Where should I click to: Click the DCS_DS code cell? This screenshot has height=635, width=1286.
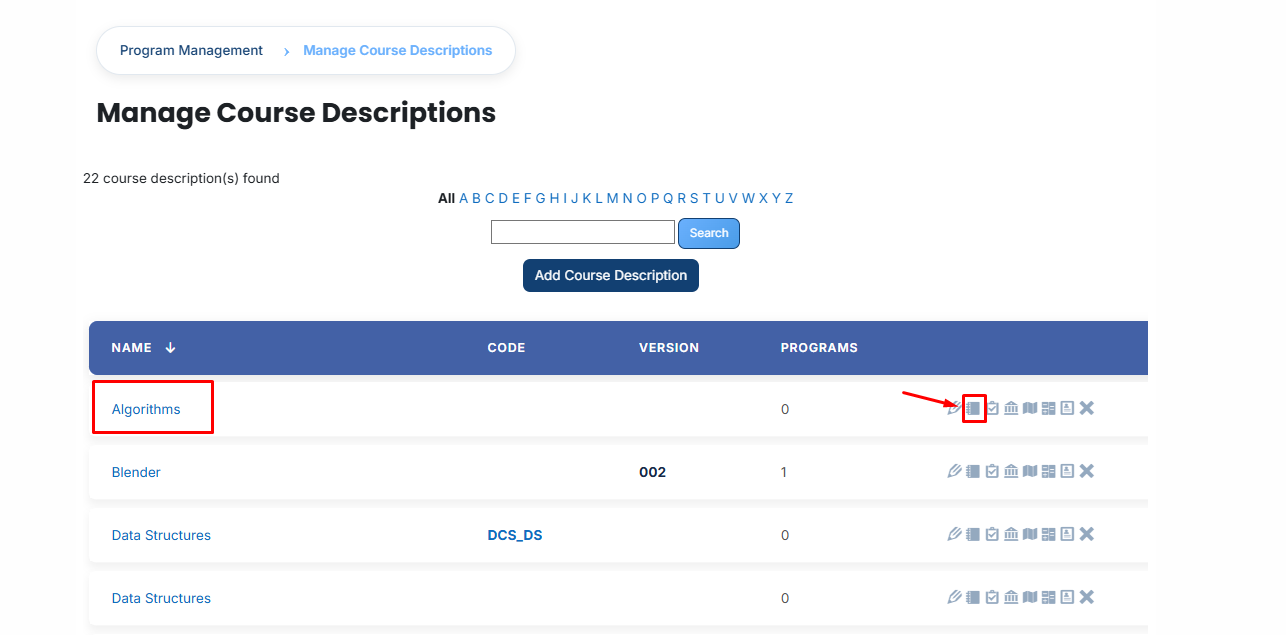[x=515, y=535]
